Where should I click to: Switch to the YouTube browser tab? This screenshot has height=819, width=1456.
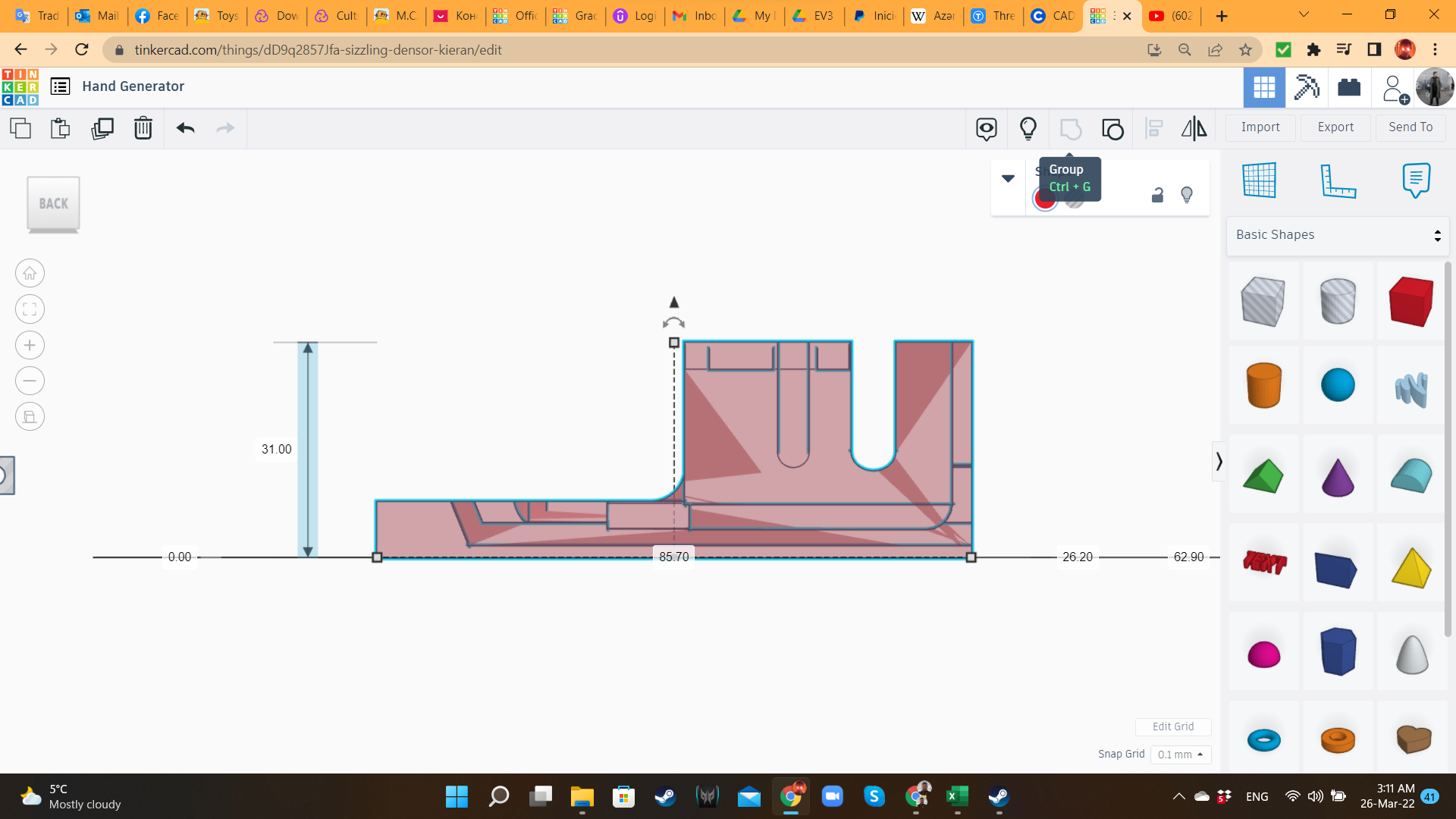click(1172, 16)
